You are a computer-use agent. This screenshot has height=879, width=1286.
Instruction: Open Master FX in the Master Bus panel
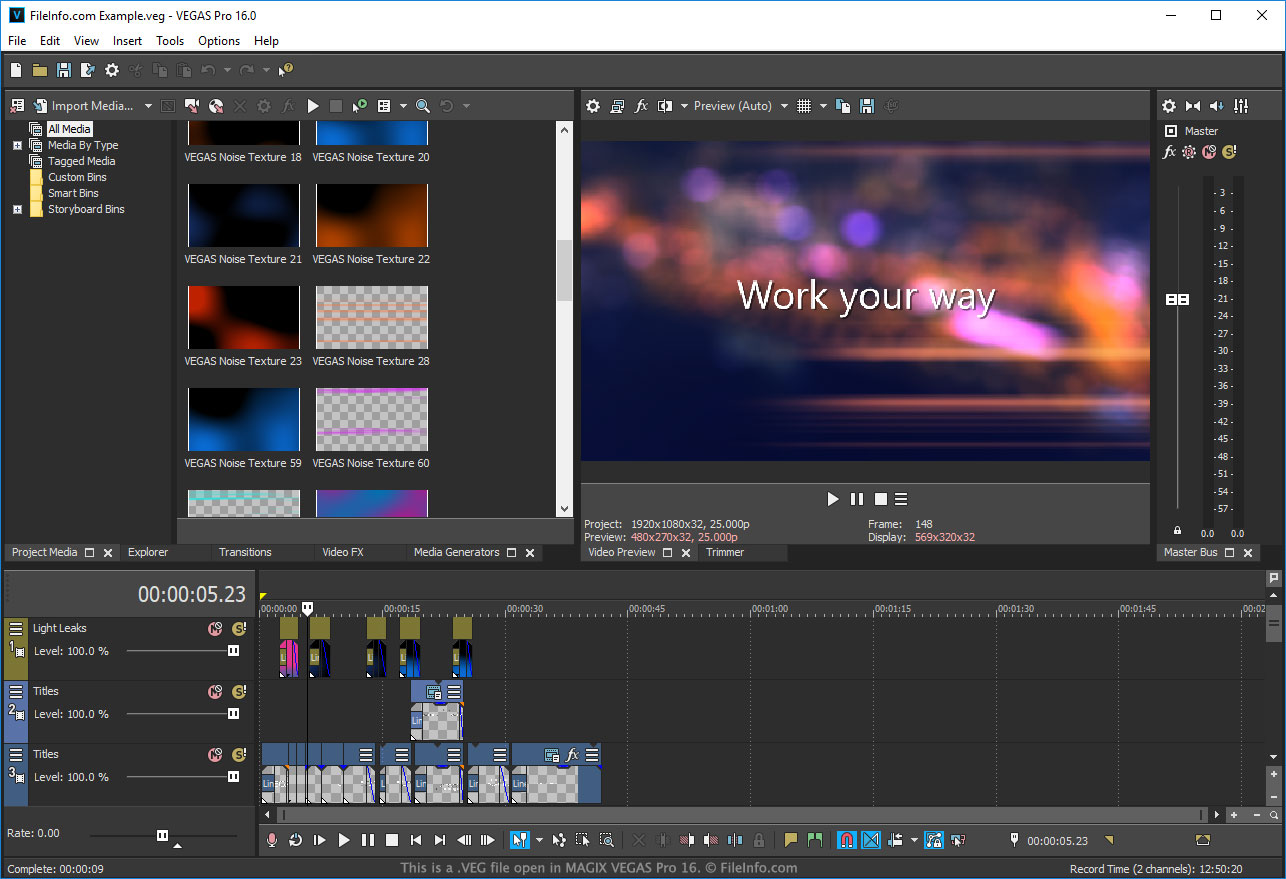tap(1169, 152)
